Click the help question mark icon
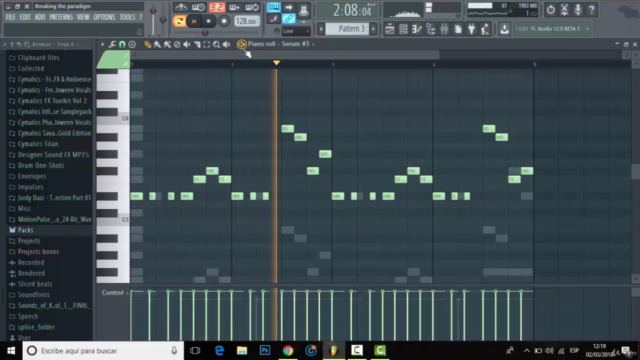 pyautogui.click(x=591, y=9)
